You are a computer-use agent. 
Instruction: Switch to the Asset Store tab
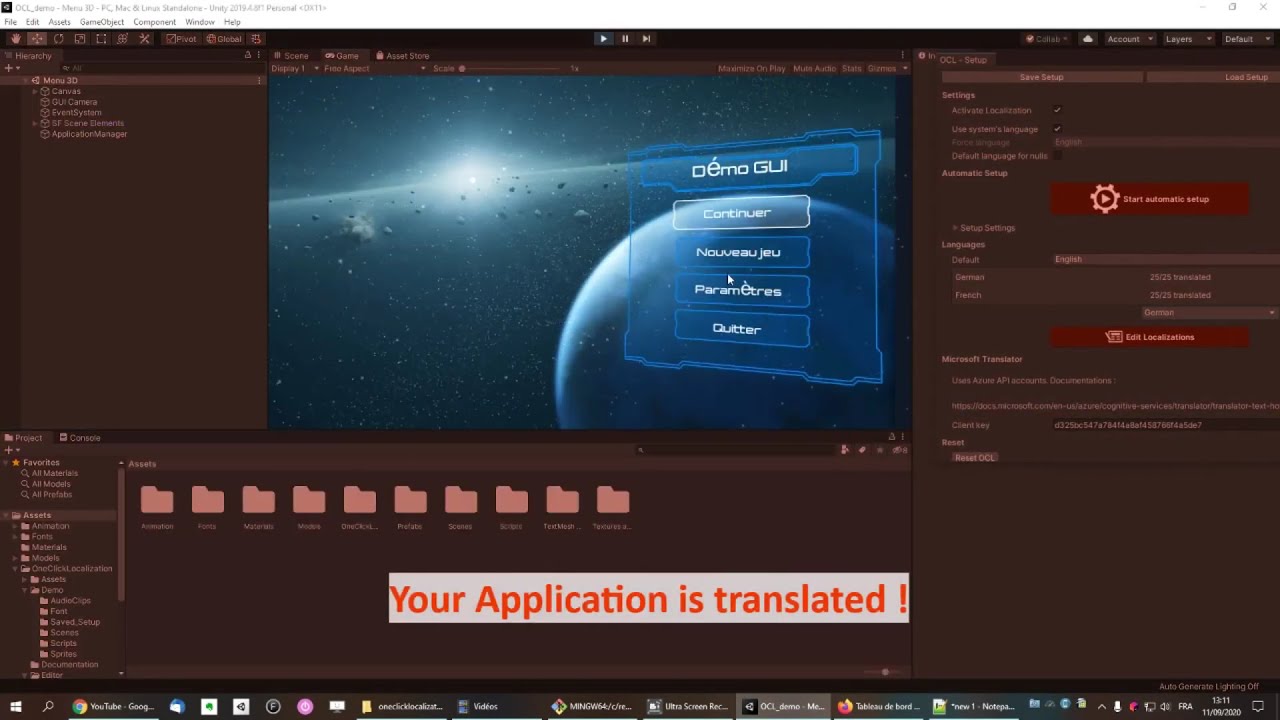402,56
